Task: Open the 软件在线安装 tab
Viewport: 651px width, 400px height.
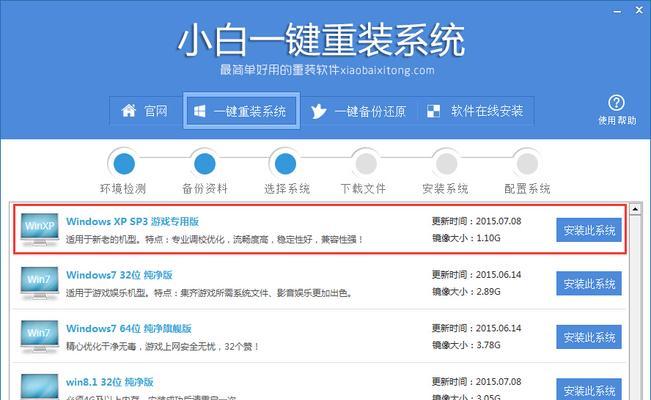Action: click(475, 111)
